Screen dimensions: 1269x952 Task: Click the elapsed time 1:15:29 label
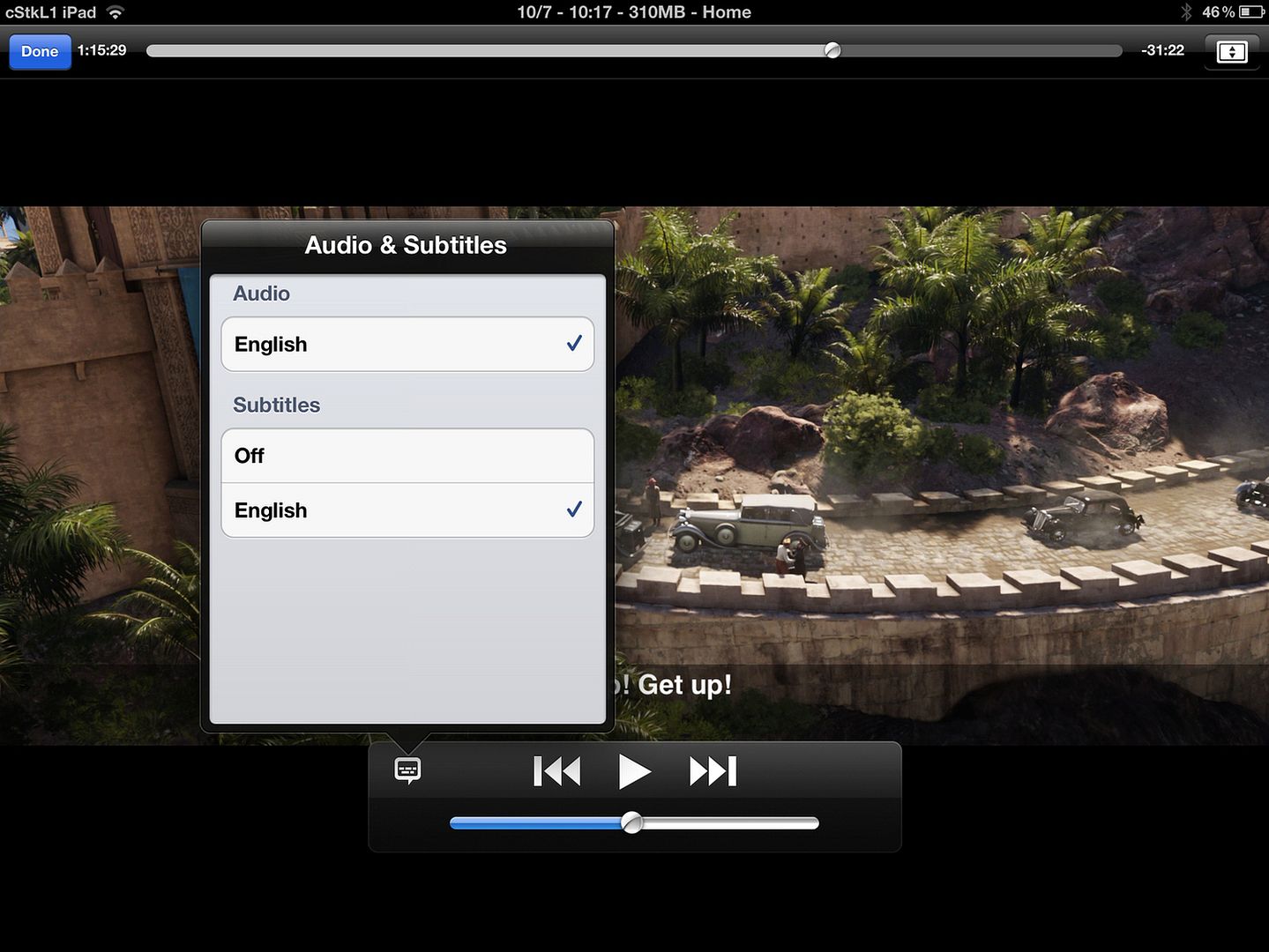(101, 50)
